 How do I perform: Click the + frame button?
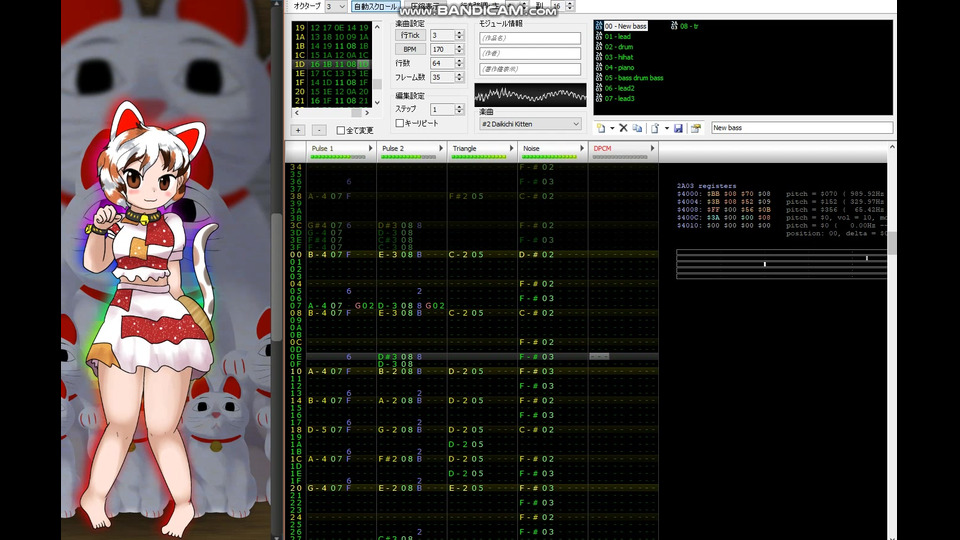[298, 130]
